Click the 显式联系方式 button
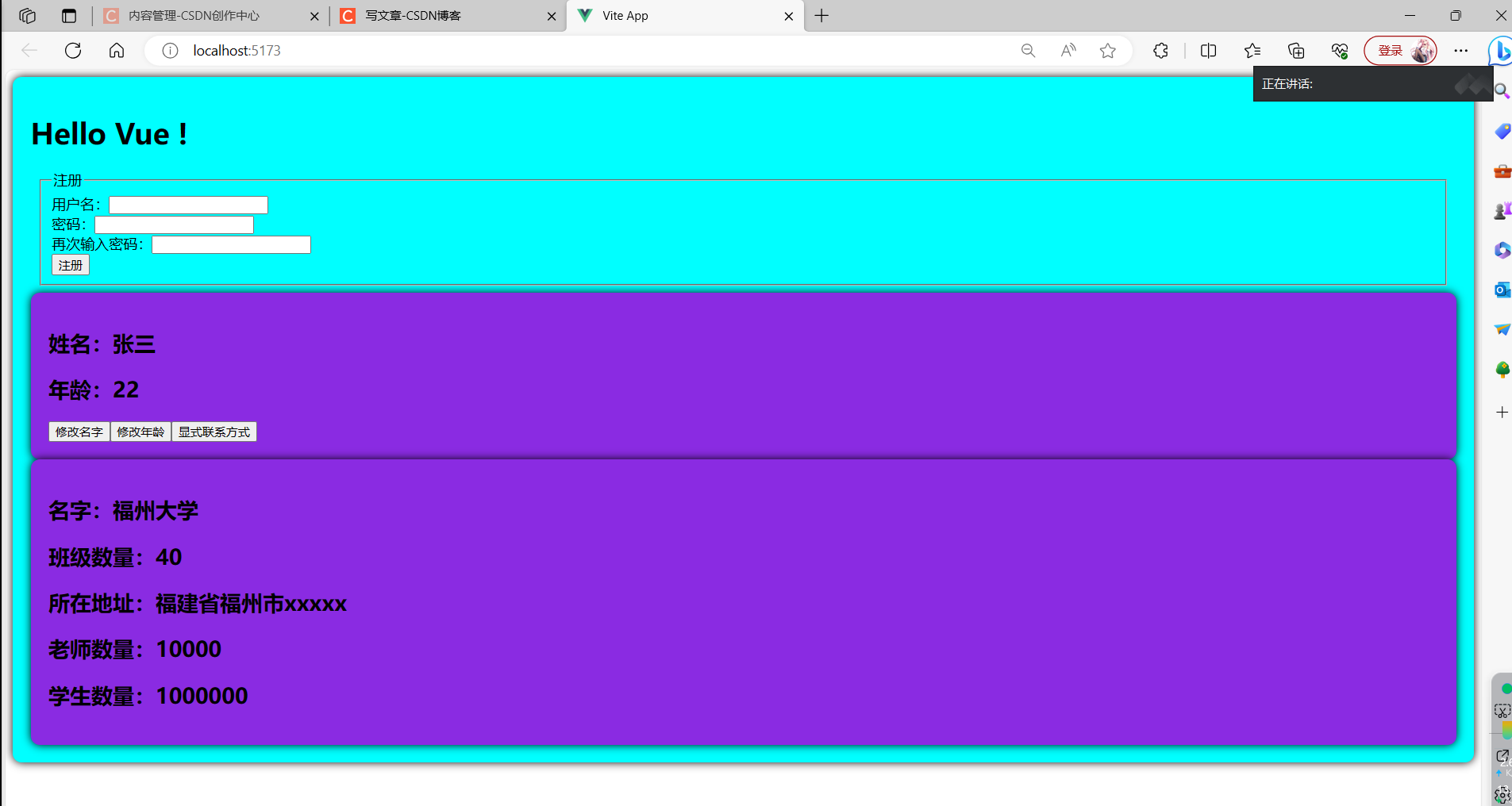This screenshot has width=1512, height=806. click(214, 432)
